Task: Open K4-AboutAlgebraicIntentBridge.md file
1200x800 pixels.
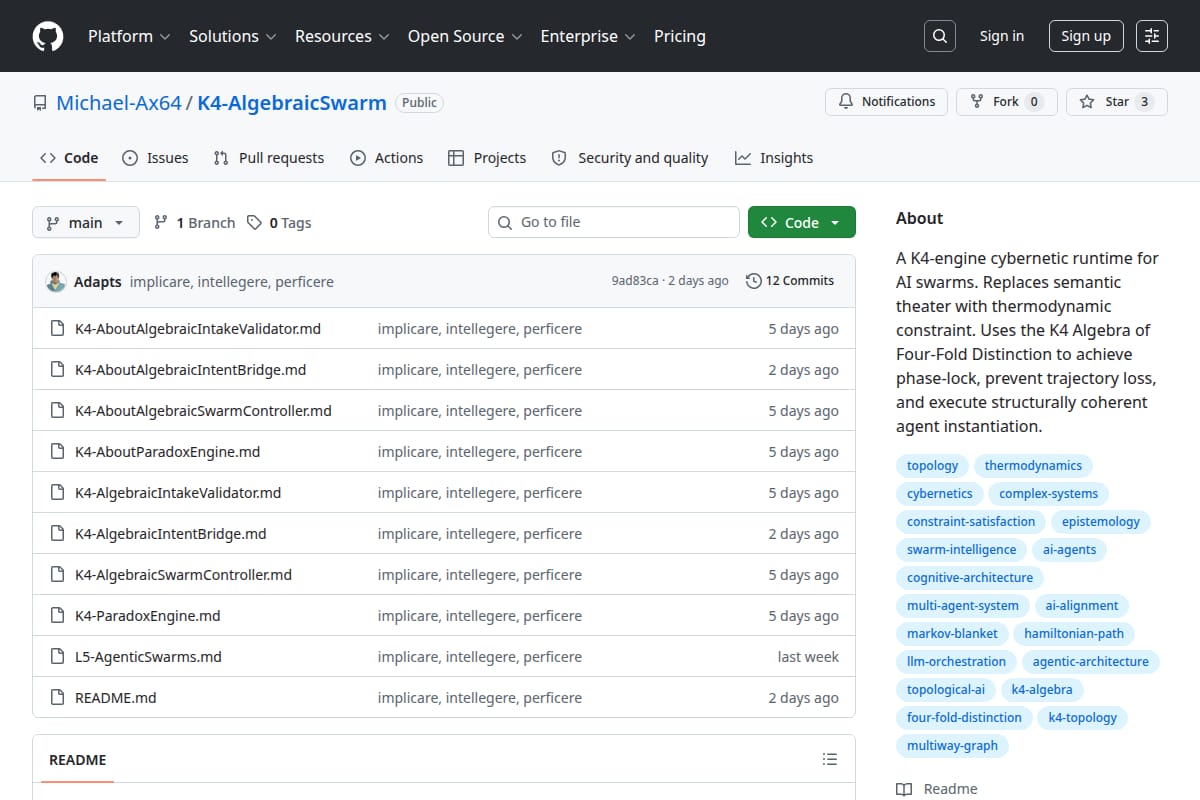Action: point(191,370)
